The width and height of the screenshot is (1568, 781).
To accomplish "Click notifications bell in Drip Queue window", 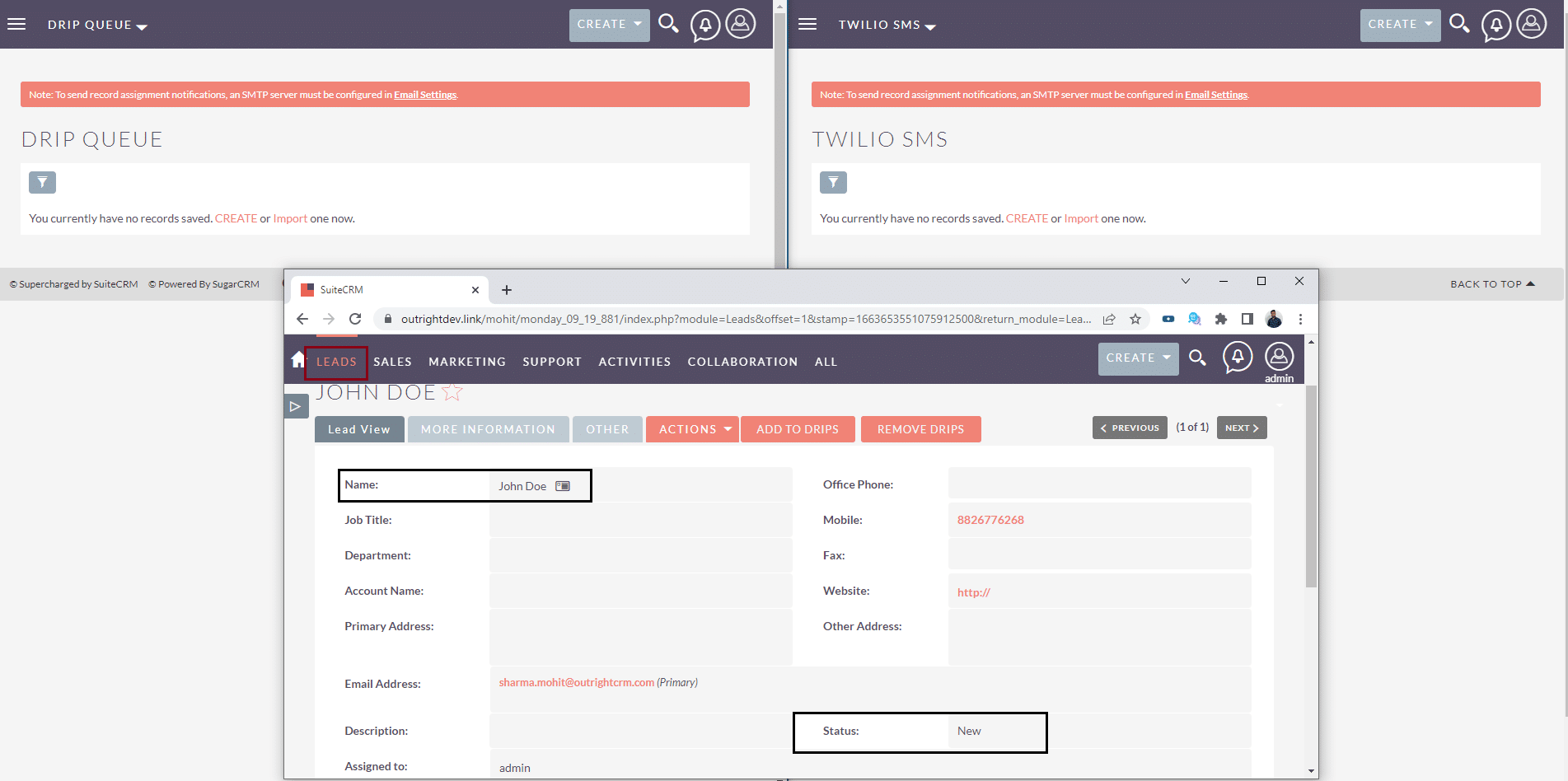I will [705, 25].
